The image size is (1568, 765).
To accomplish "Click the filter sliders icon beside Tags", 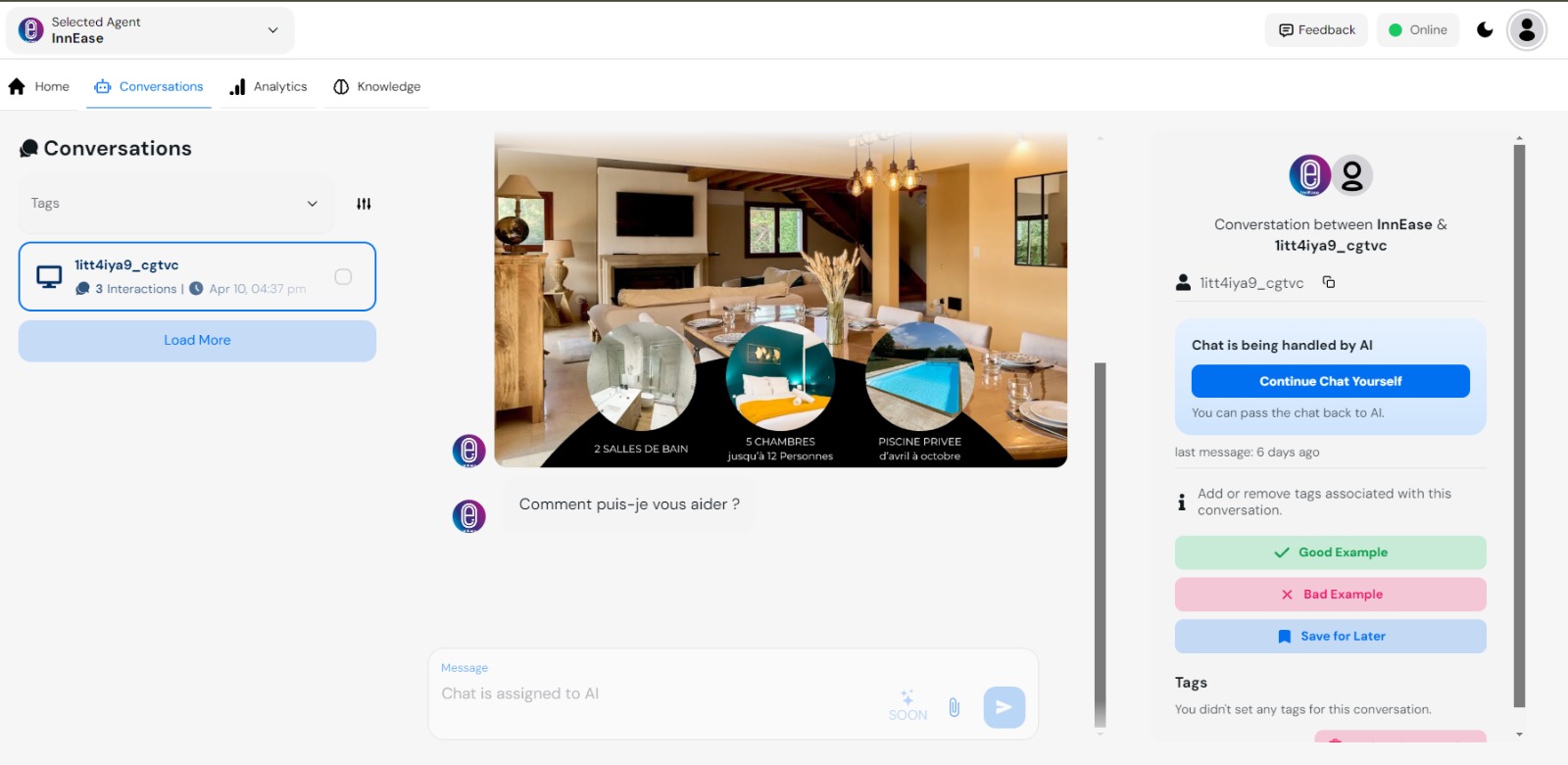I will (364, 204).
